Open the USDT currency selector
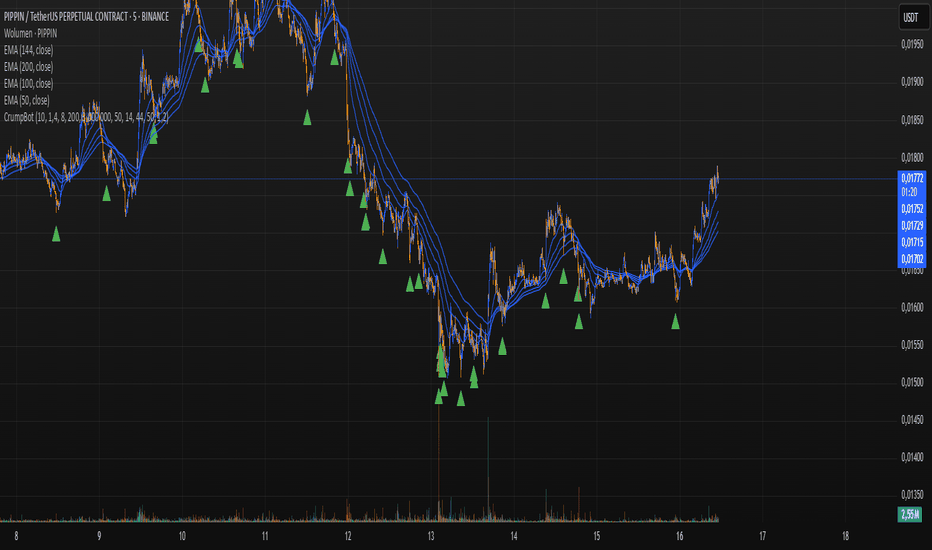The width and height of the screenshot is (932, 550). [912, 18]
